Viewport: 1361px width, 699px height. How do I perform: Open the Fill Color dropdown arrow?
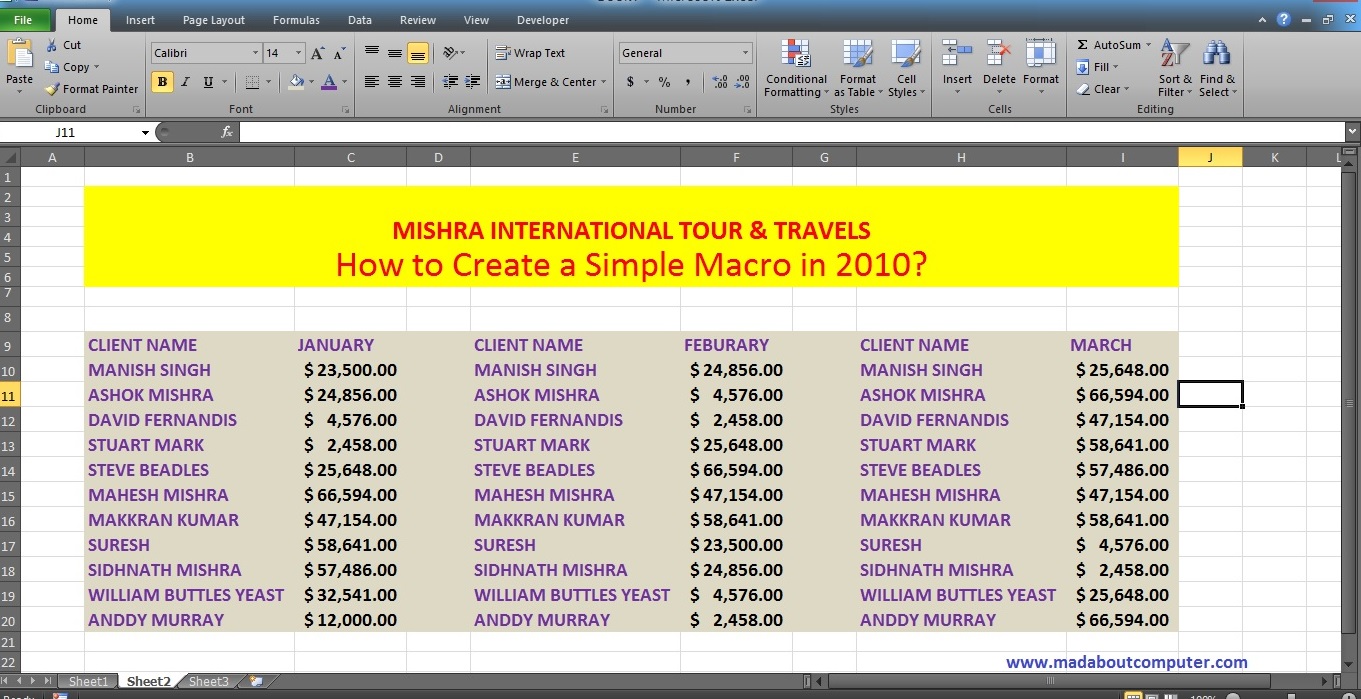(x=310, y=81)
